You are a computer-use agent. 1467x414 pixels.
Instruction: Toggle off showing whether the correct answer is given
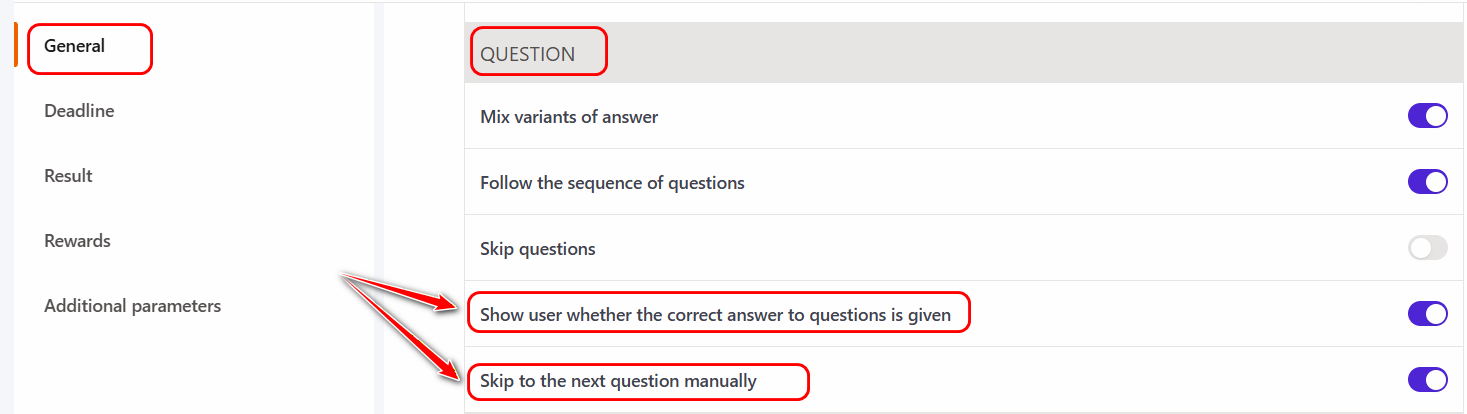[1427, 314]
